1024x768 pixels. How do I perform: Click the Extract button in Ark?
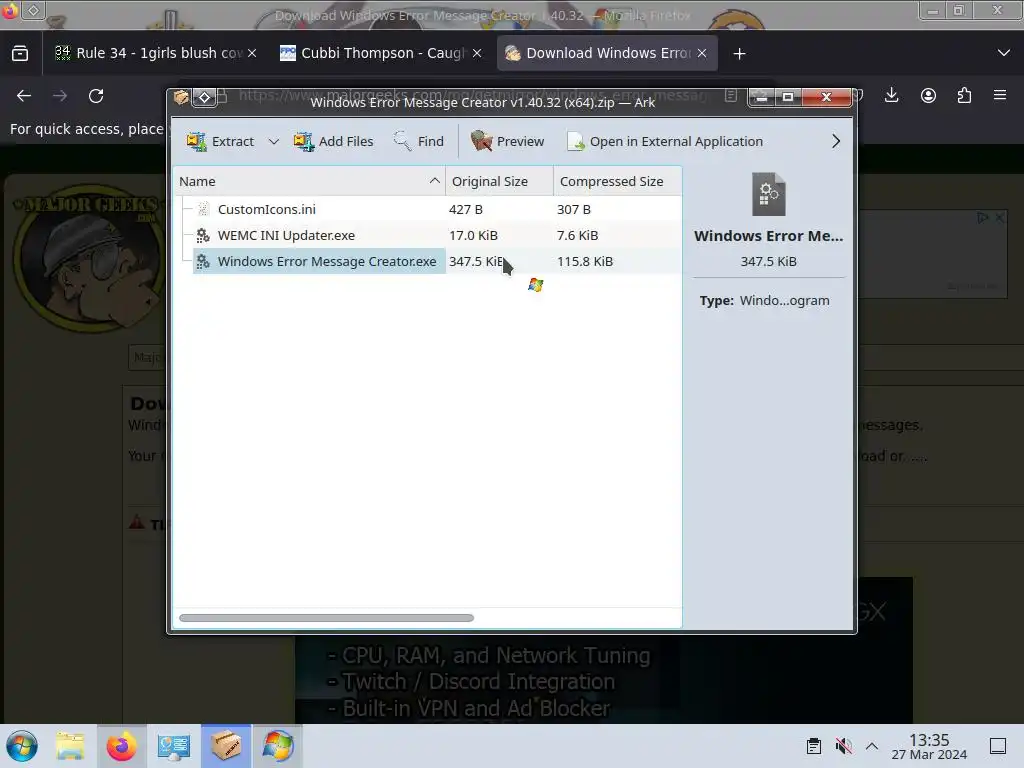pos(220,141)
